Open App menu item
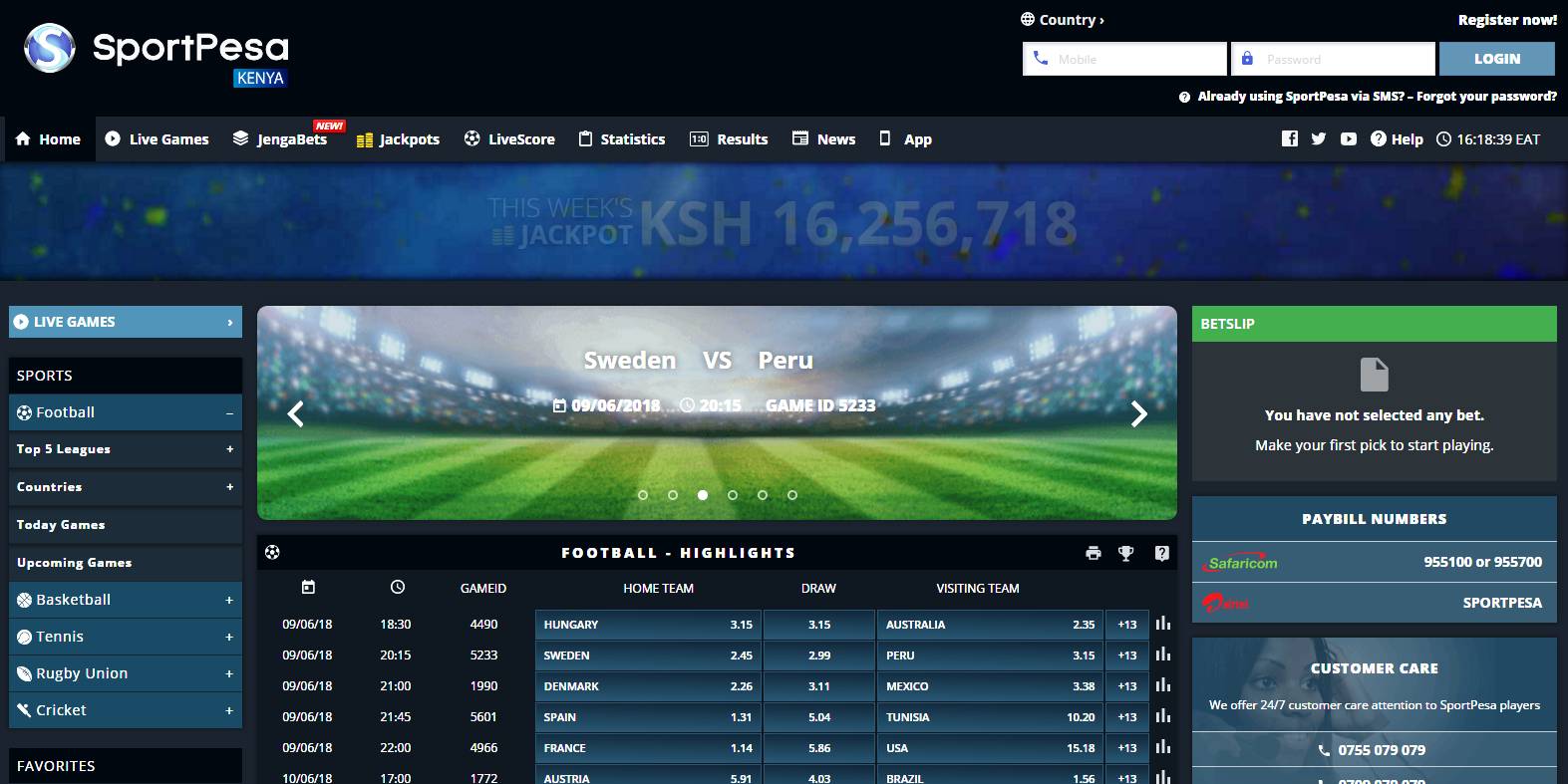The width and height of the screenshot is (1568, 784). point(906,139)
